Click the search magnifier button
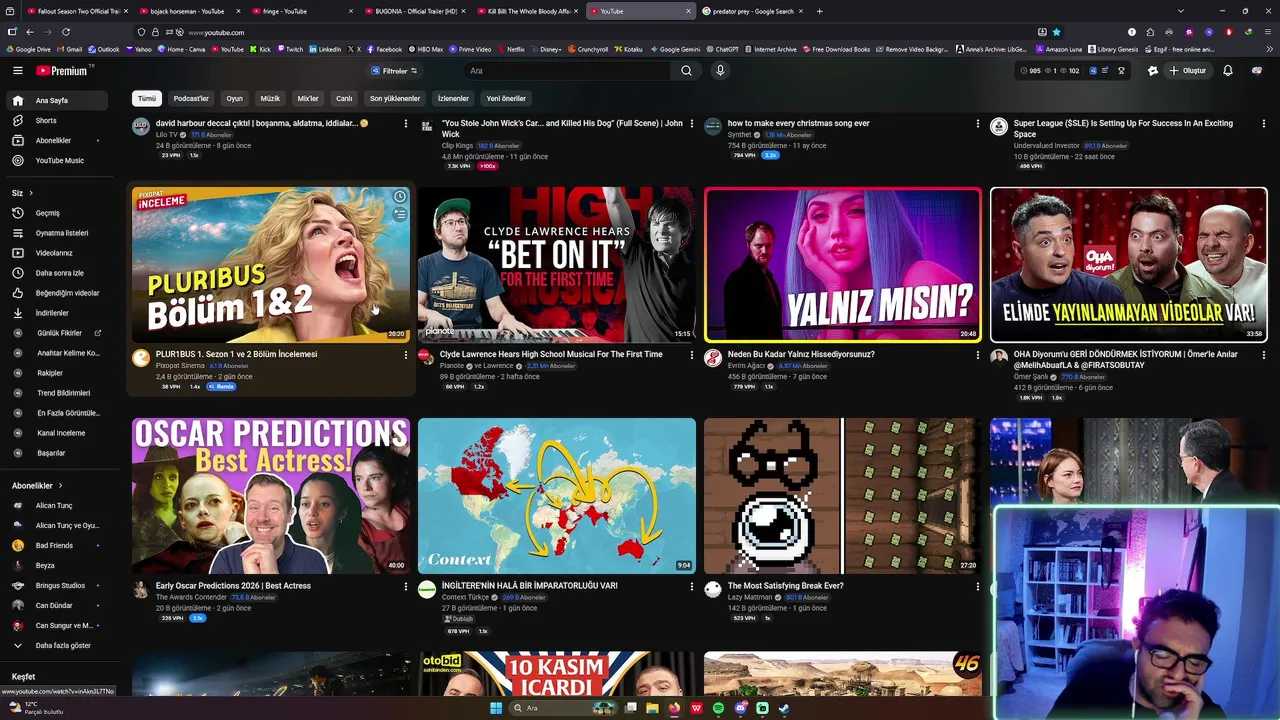This screenshot has height=720, width=1280. [686, 71]
